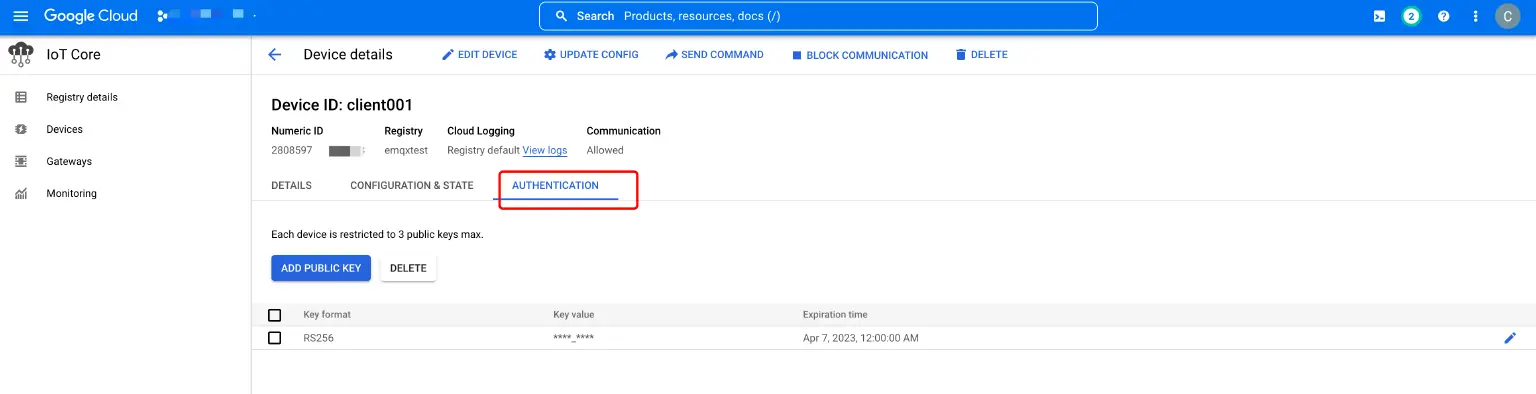Switch to Configuration & State tab

[x=412, y=185]
